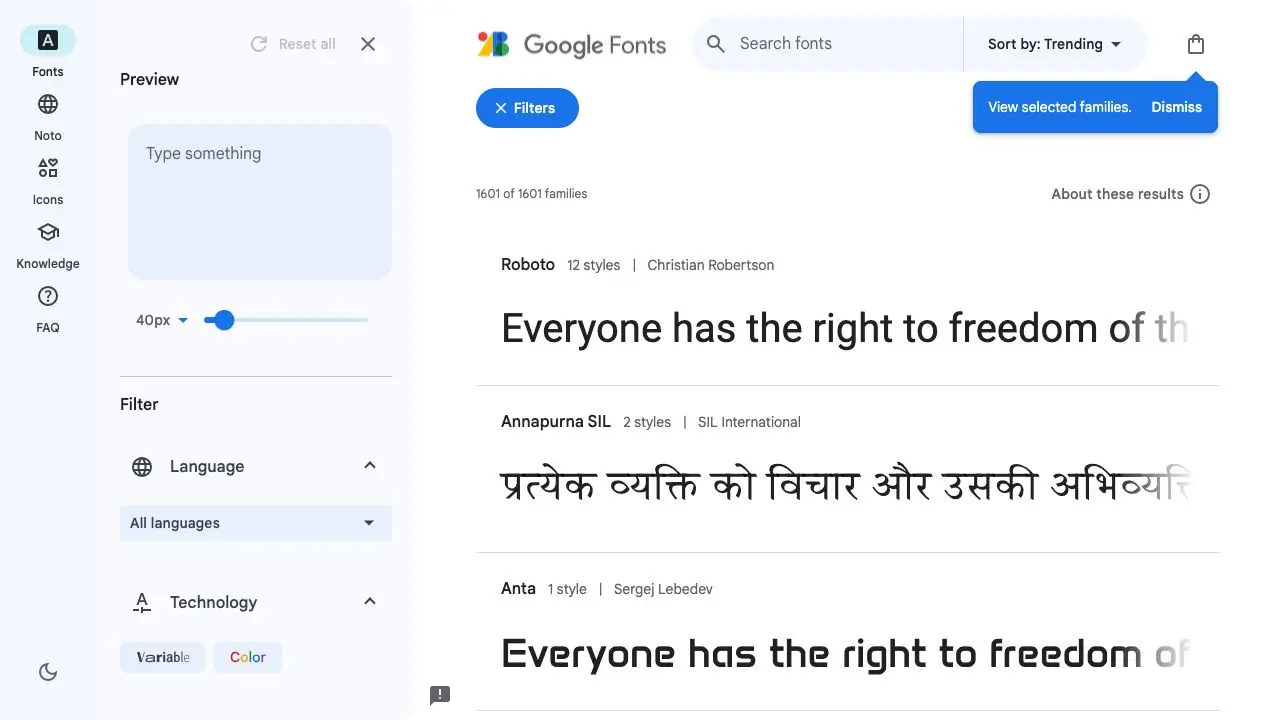Navigate to Knowledge via sidebar icon
The image size is (1280, 720).
point(47,232)
